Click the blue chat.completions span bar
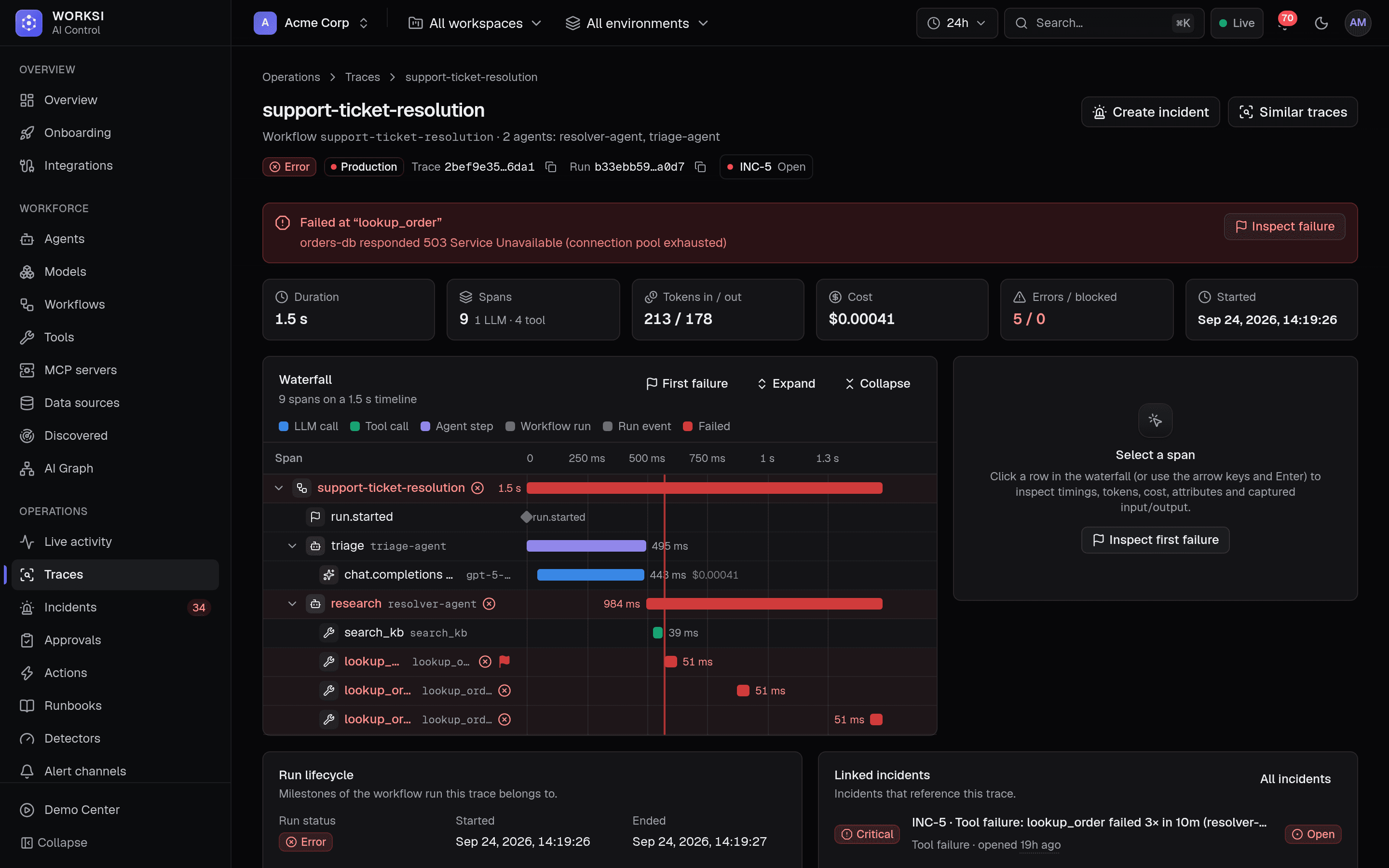This screenshot has width=1389, height=868. pyautogui.click(x=590, y=575)
